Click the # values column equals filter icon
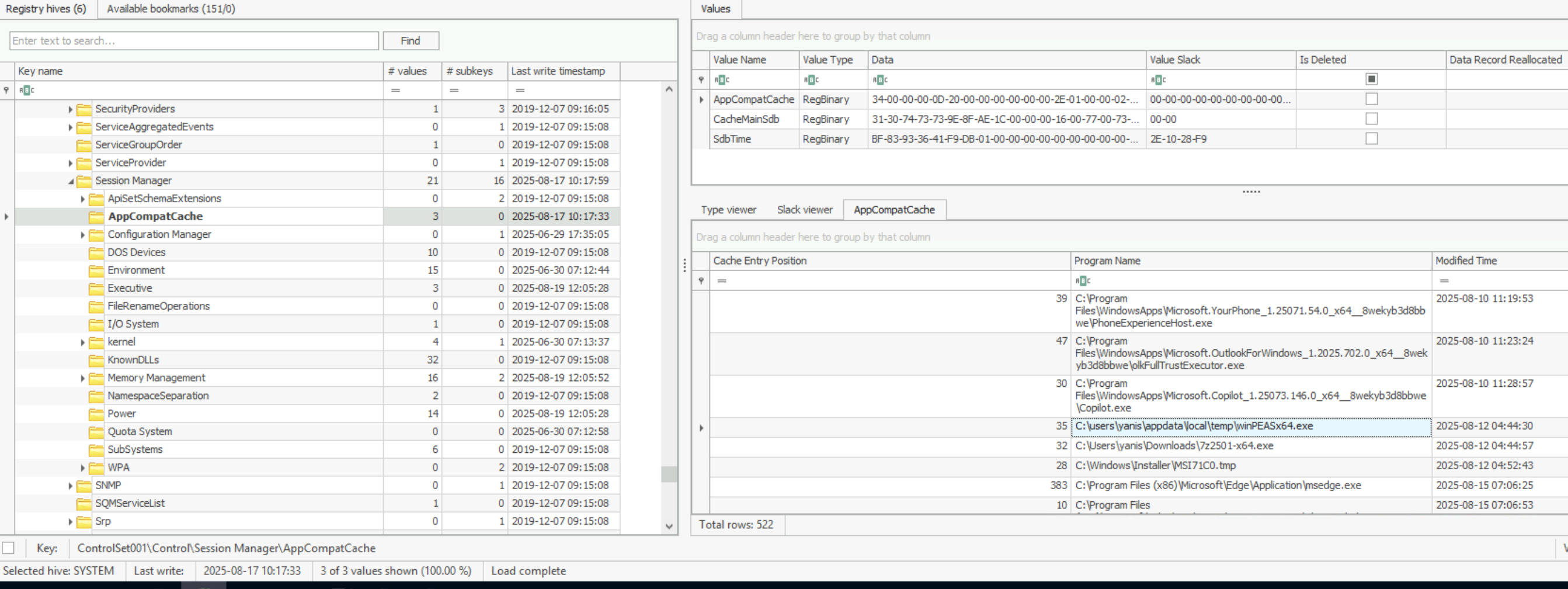 [396, 90]
